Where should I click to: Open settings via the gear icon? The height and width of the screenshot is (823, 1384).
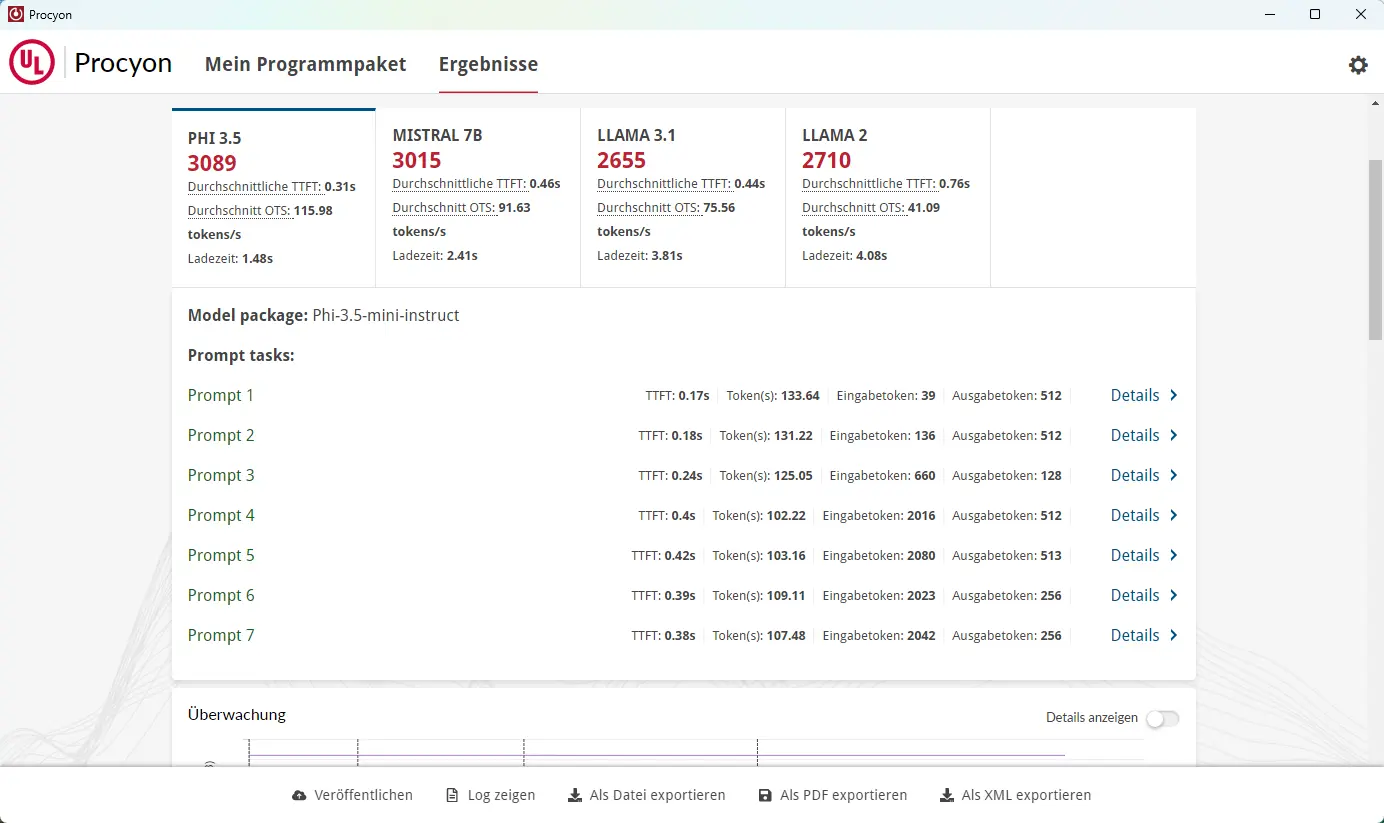point(1357,65)
